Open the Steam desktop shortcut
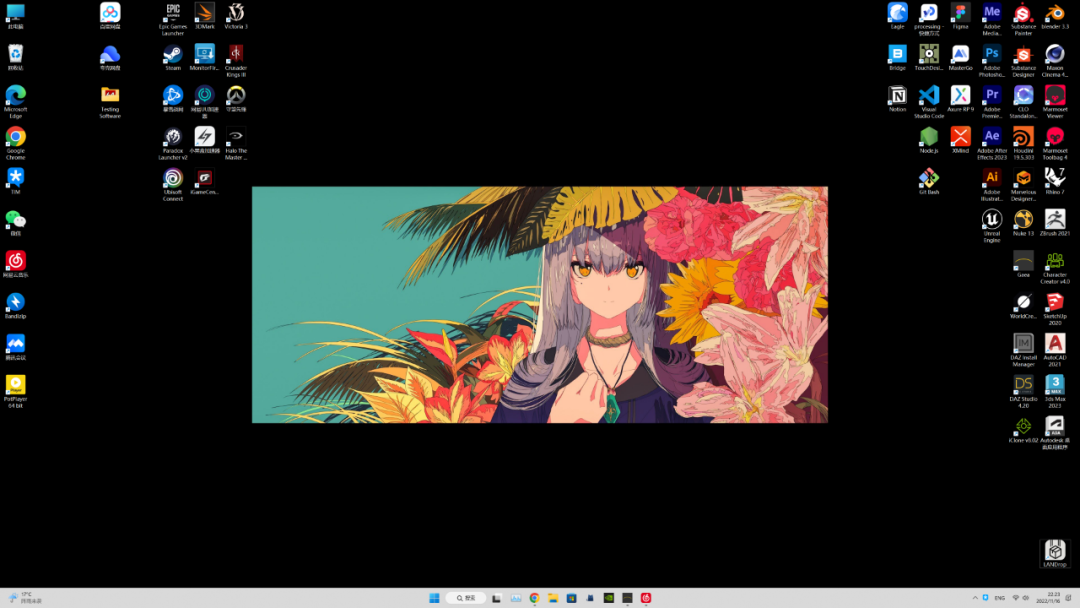 click(x=173, y=58)
